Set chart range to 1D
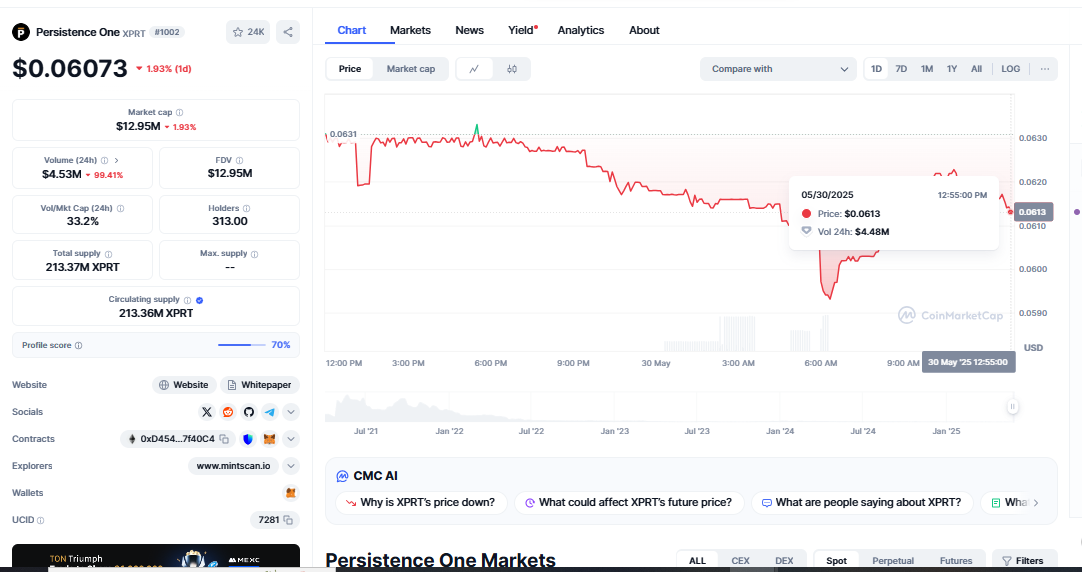This screenshot has height=572, width=1082. (x=876, y=69)
